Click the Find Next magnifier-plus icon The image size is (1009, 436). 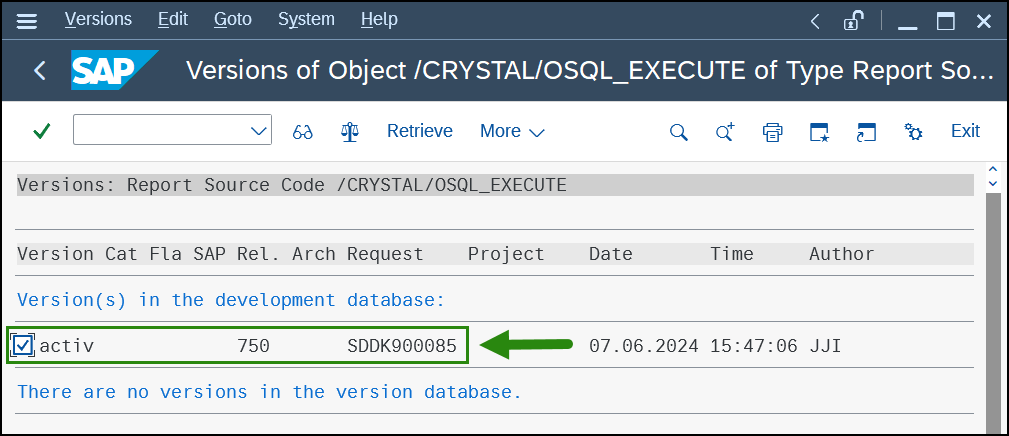[x=725, y=132]
